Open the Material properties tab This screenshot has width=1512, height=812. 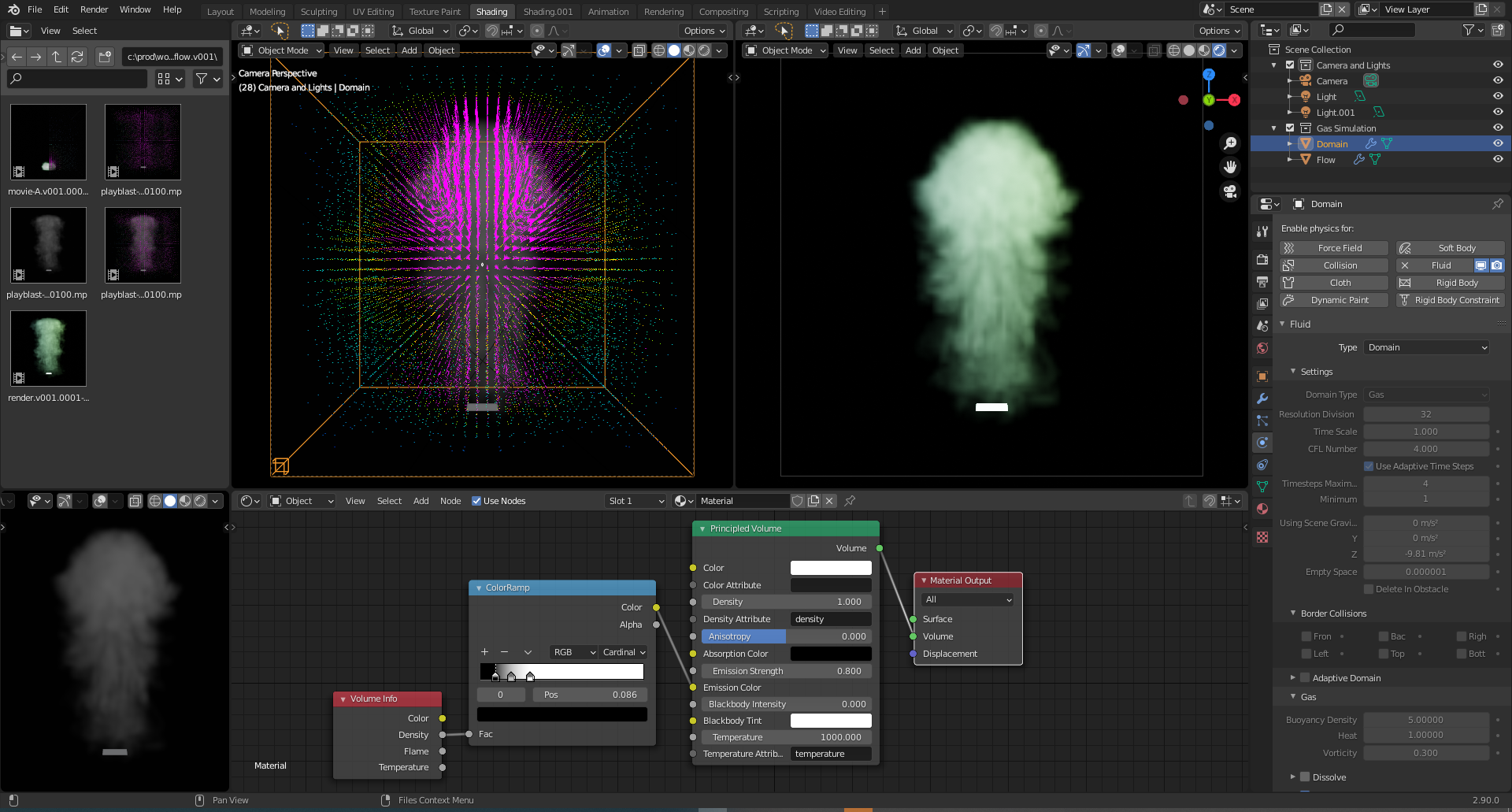[1262, 507]
